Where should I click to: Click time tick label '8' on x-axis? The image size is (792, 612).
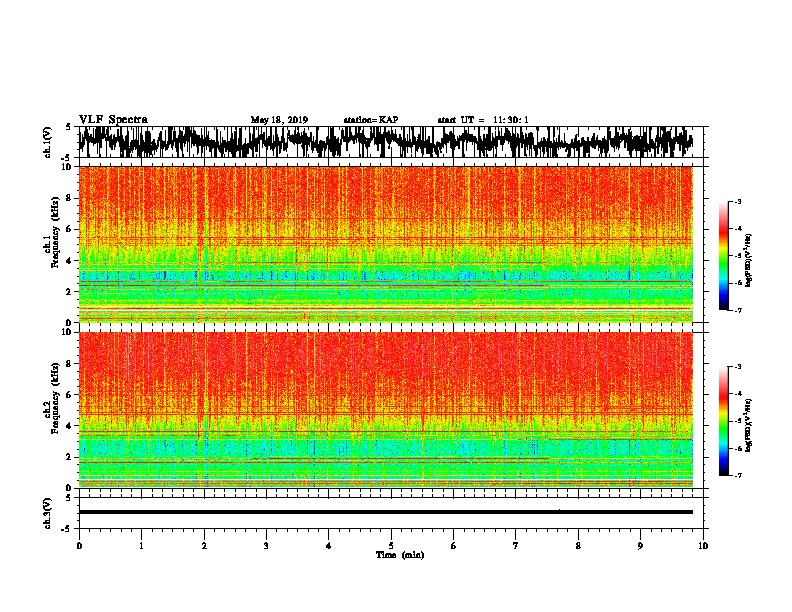pyautogui.click(x=578, y=546)
